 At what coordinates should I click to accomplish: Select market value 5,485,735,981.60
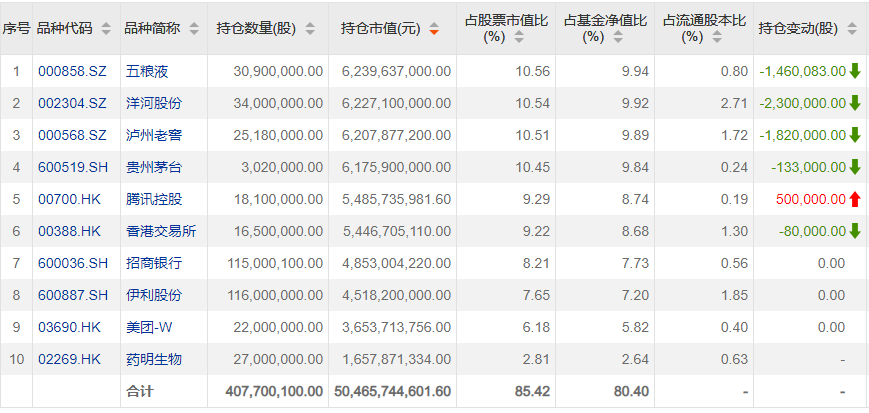click(x=397, y=200)
